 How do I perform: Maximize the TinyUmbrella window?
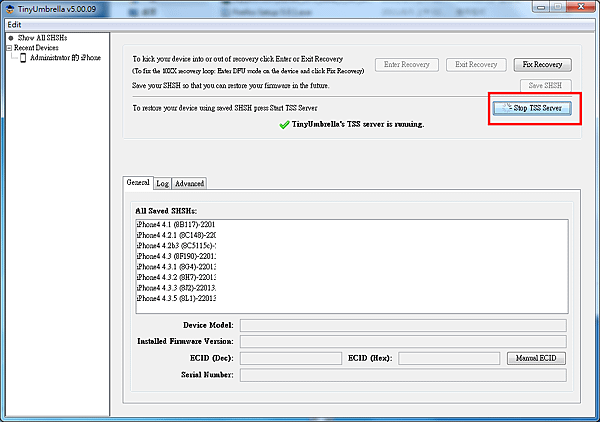pos(558,7)
